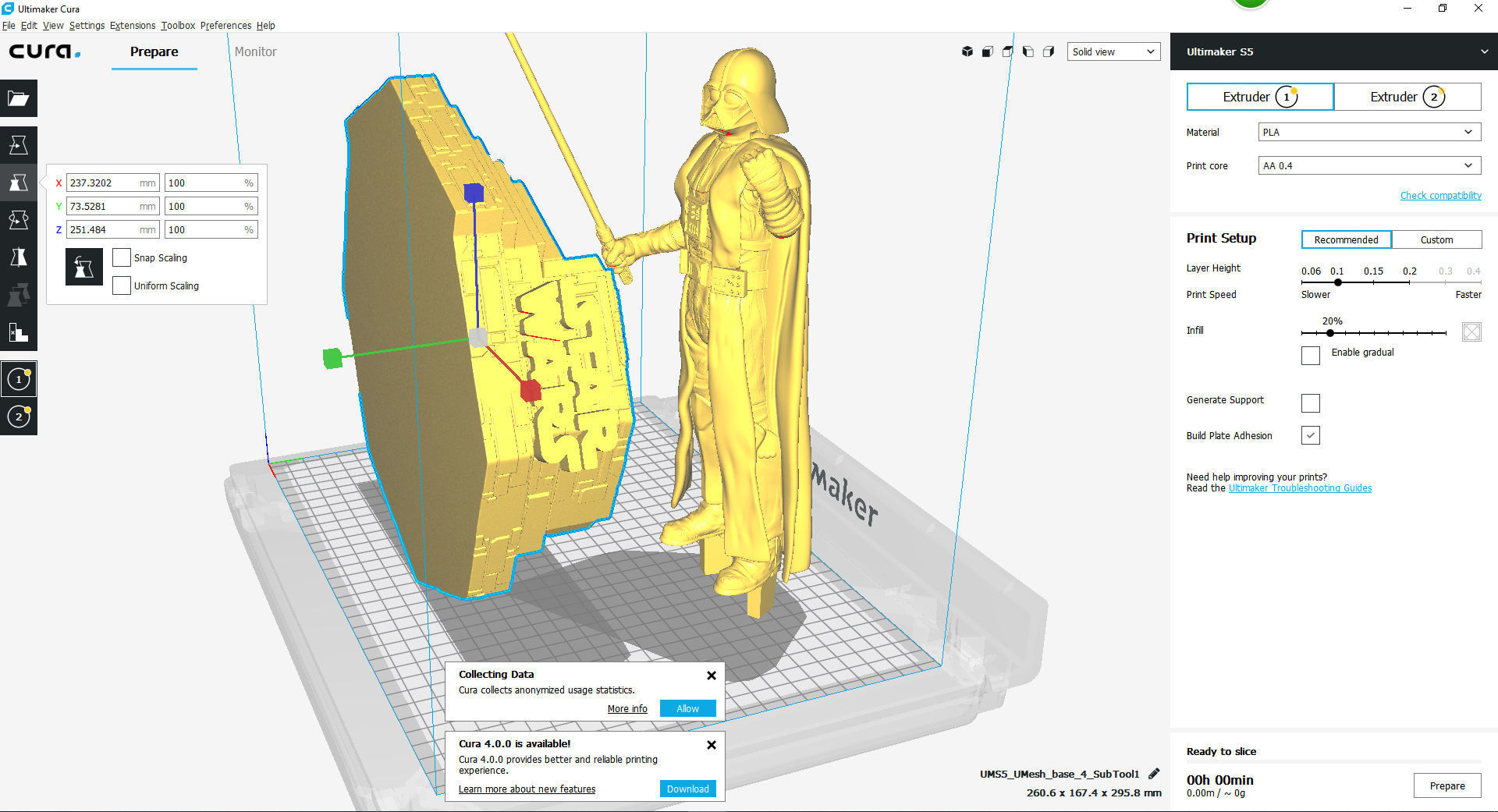The width and height of the screenshot is (1498, 812).
Task: Click the Z dimension mm field
Action: (x=112, y=229)
